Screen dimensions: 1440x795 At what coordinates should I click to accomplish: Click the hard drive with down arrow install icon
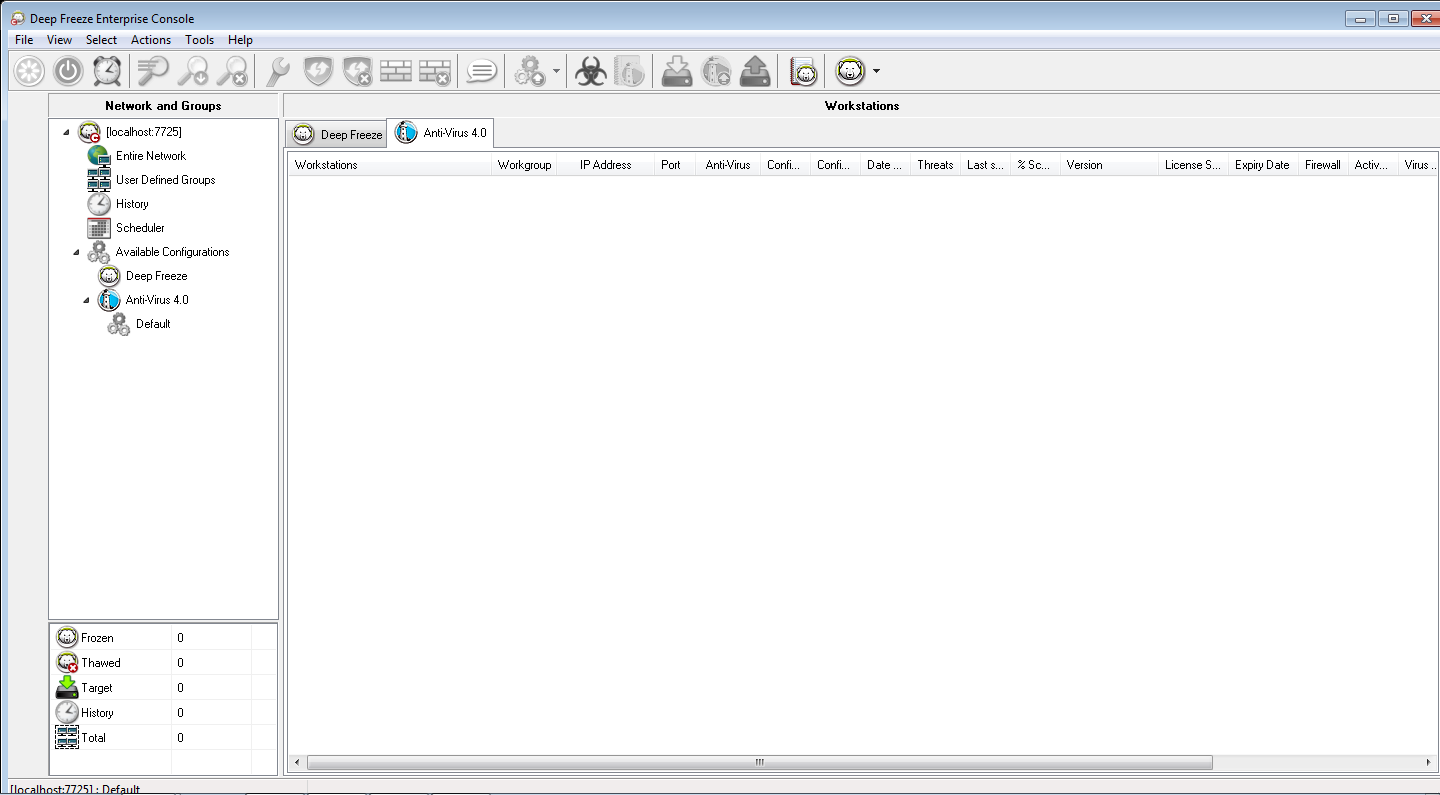(677, 71)
